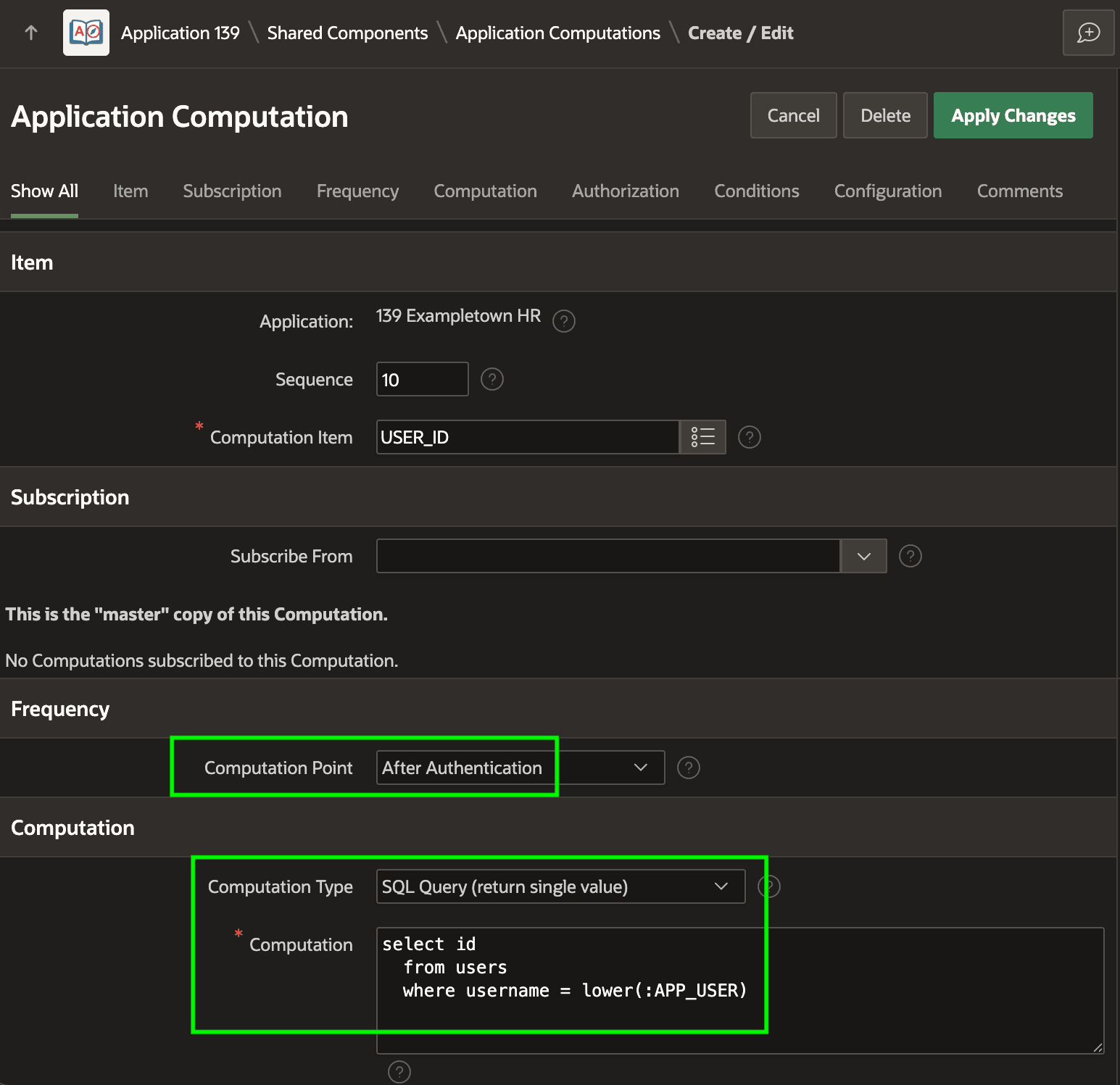Viewport: 1120px width, 1085px height.
Task: Click the Computation Item text field
Action: pos(528,437)
